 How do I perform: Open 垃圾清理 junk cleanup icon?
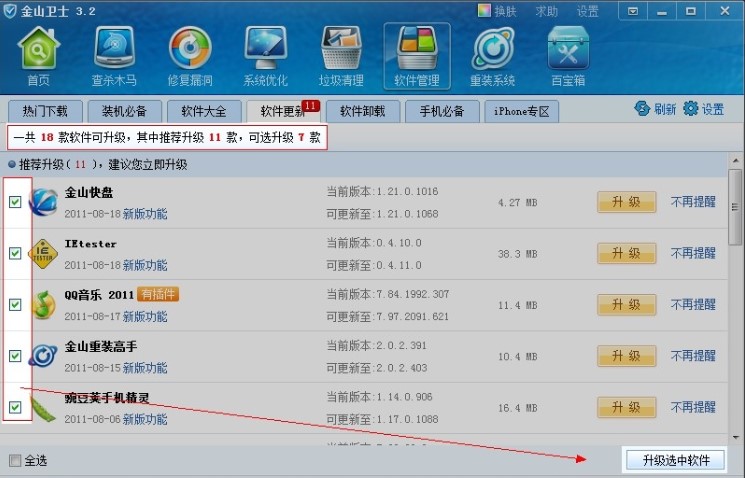tap(341, 57)
